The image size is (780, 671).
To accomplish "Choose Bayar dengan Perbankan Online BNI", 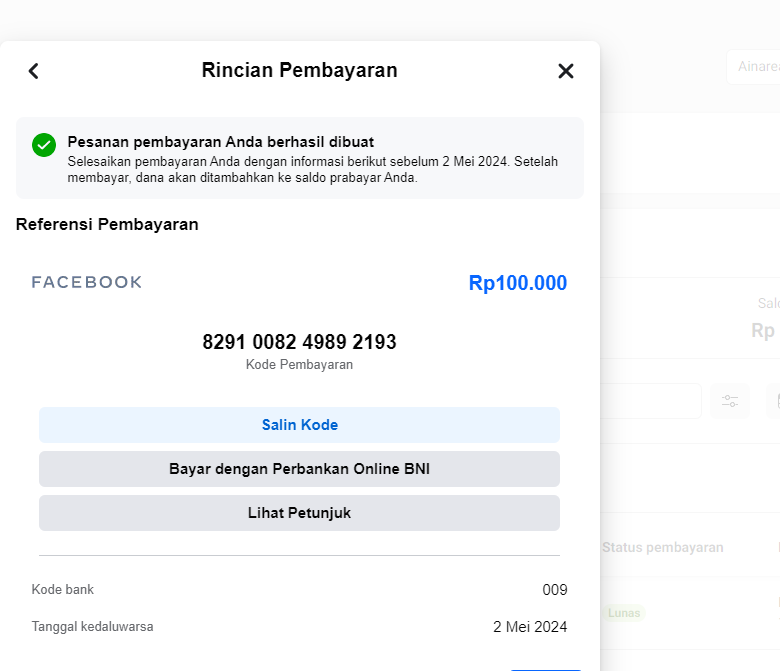I will (x=299, y=469).
